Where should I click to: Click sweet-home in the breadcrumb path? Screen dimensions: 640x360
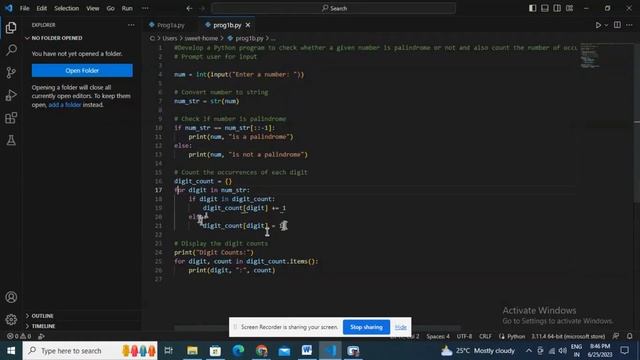tap(201, 38)
